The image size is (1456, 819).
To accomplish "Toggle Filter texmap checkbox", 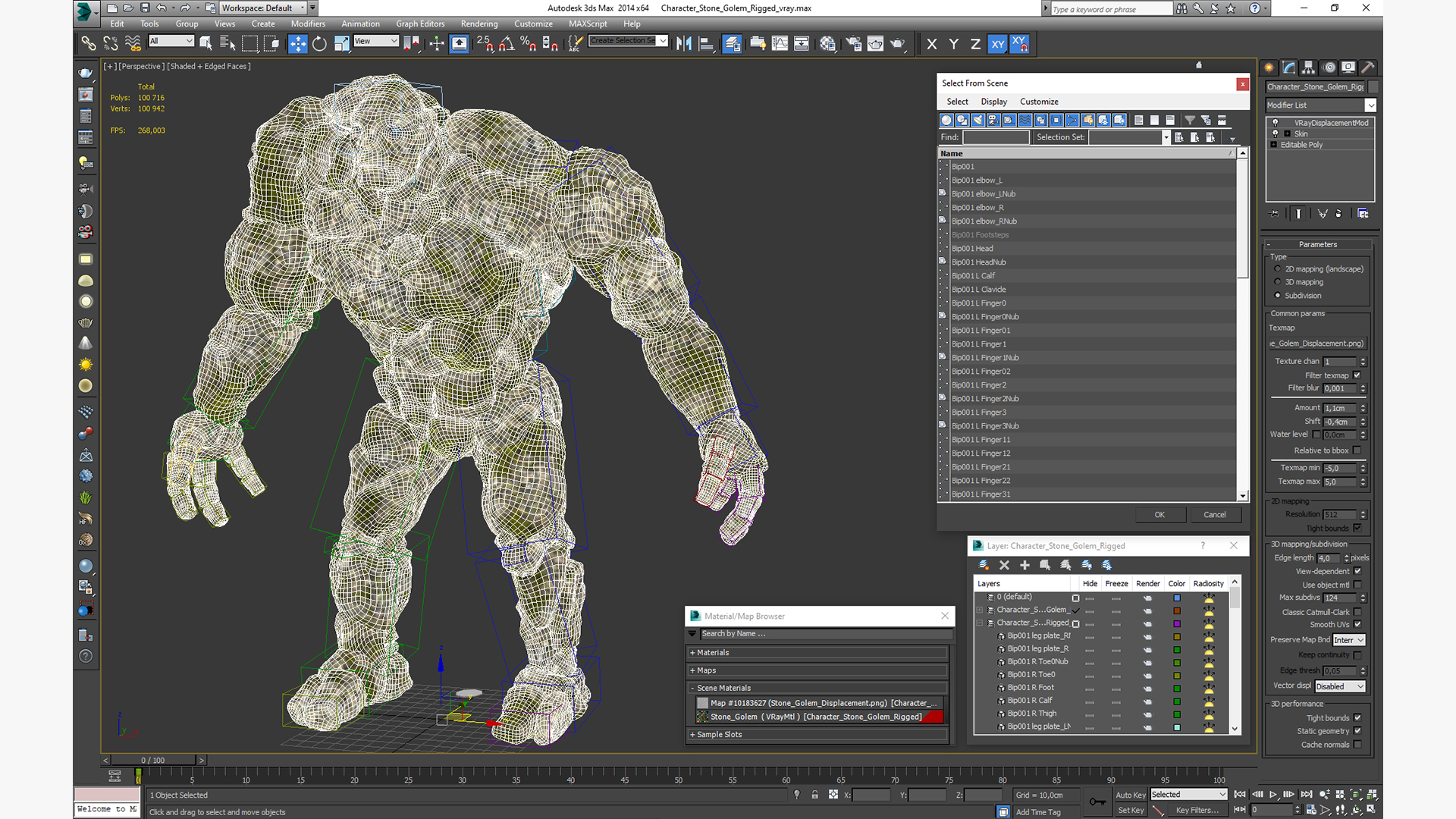I will click(1357, 375).
